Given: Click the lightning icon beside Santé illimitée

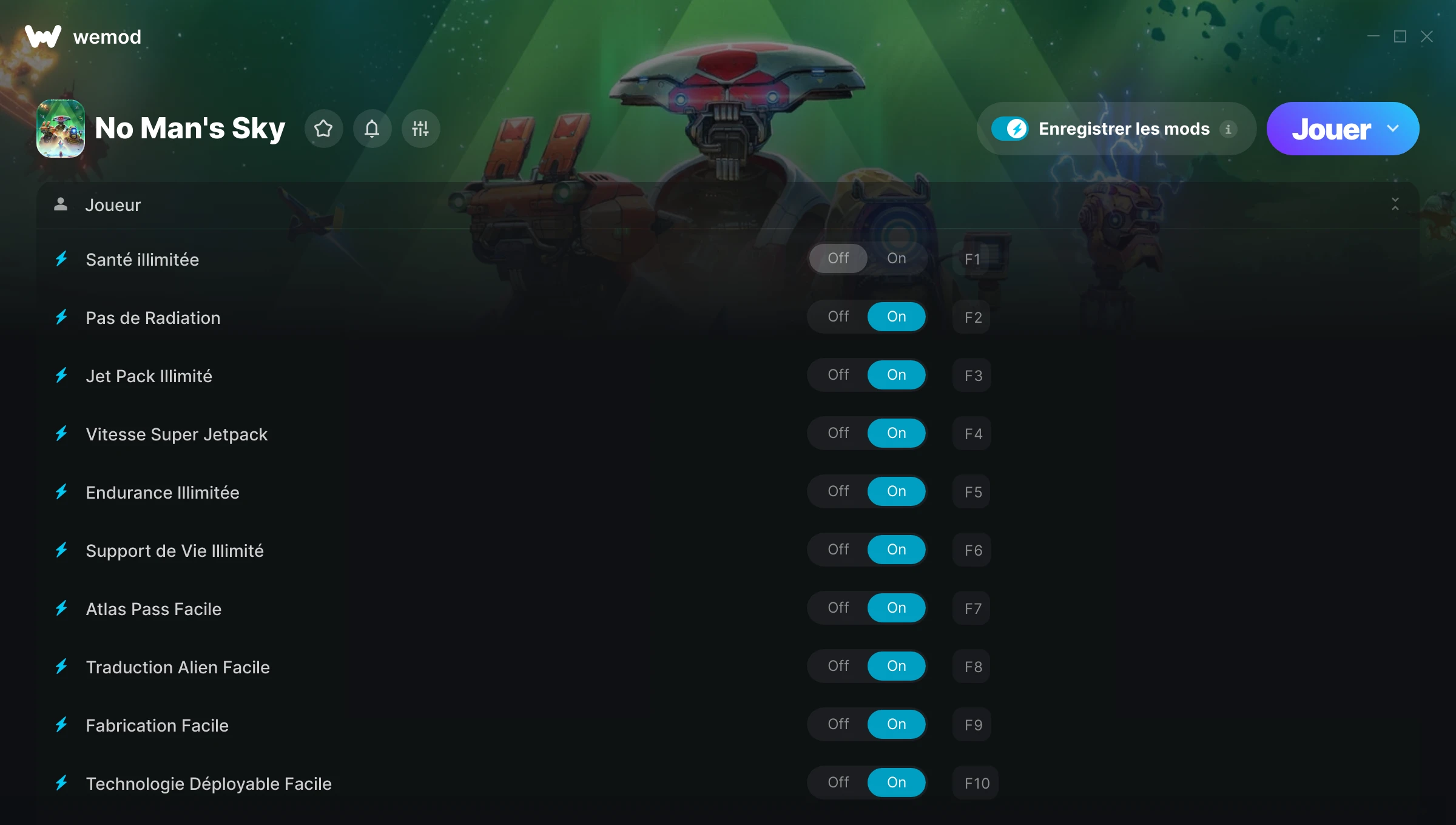Looking at the screenshot, I should (x=61, y=259).
